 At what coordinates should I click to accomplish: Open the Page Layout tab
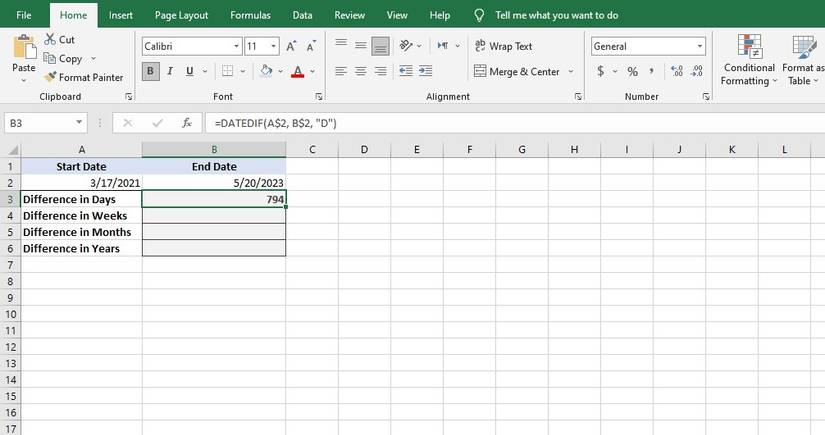181,16
